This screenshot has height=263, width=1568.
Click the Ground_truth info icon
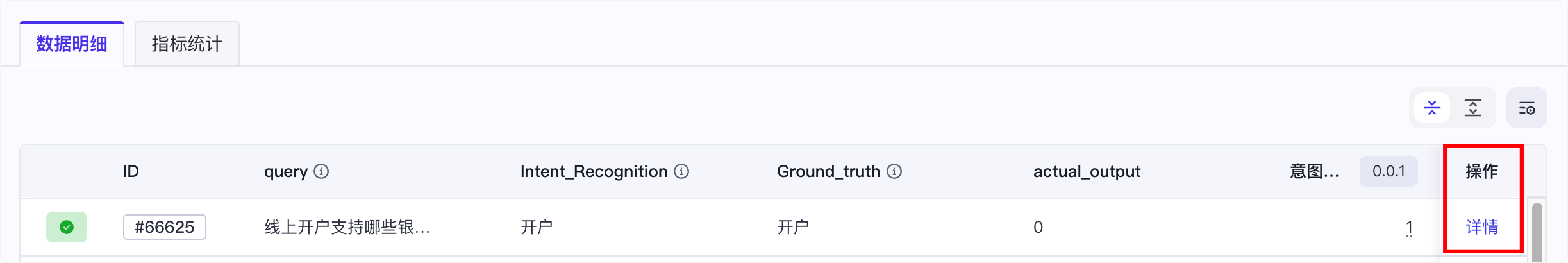[894, 171]
